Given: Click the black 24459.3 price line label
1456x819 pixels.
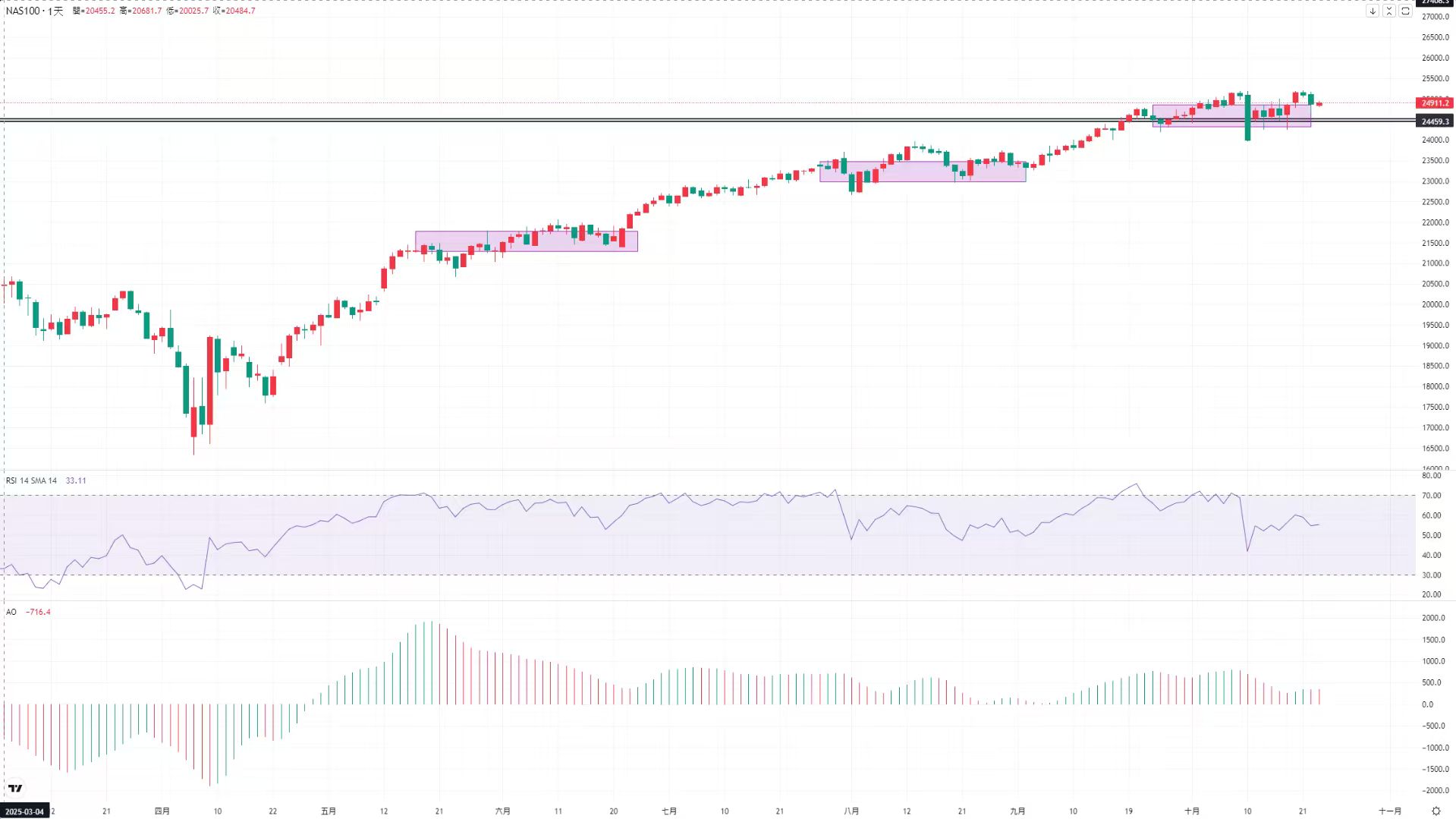Looking at the screenshot, I should point(1434,121).
